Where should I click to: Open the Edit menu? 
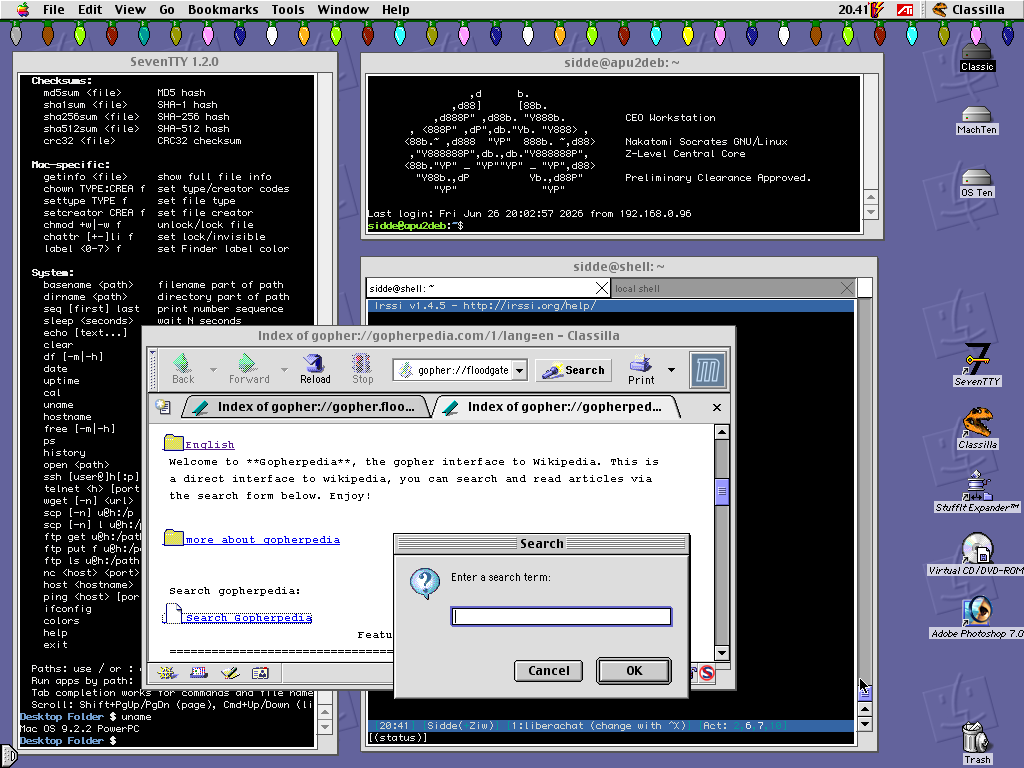[x=90, y=9]
